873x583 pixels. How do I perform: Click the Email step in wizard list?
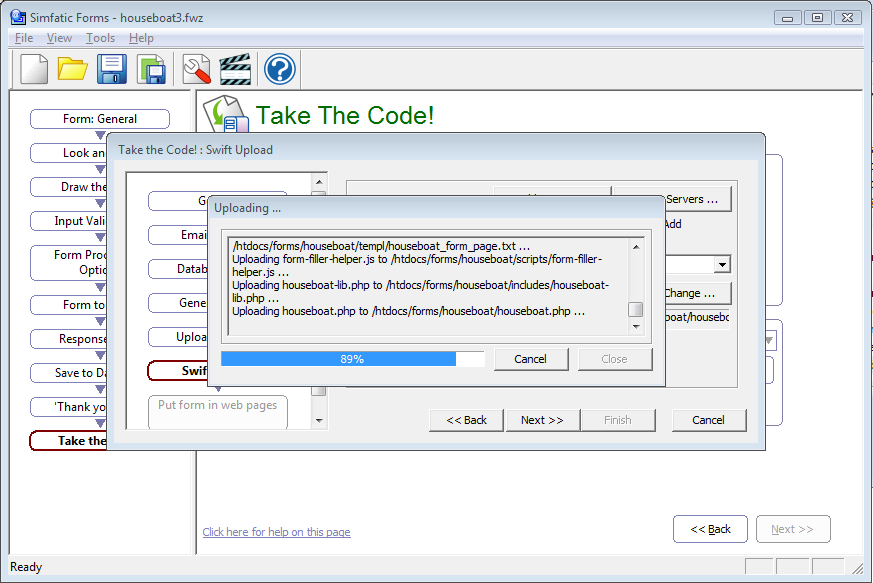[x=178, y=235]
